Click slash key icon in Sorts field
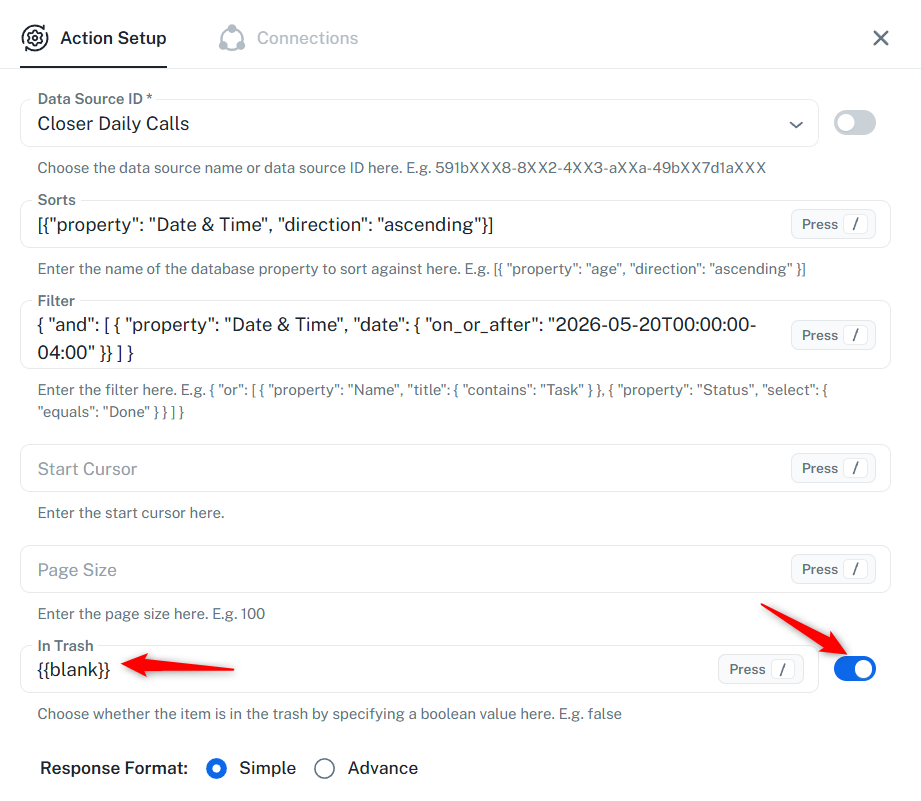 tap(855, 224)
